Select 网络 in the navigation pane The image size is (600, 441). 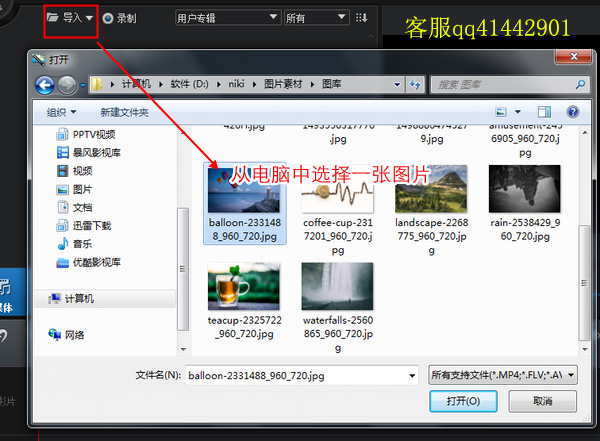click(66, 335)
